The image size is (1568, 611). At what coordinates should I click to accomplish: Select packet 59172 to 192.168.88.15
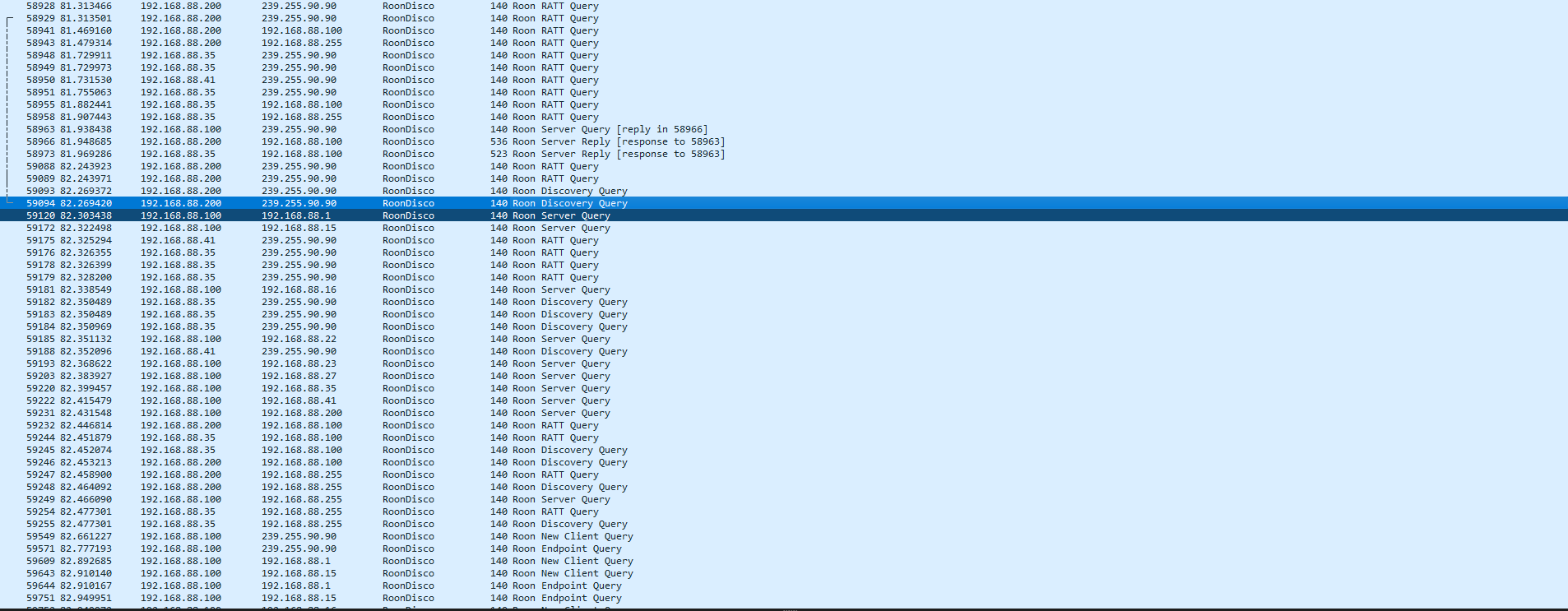tap(784, 228)
